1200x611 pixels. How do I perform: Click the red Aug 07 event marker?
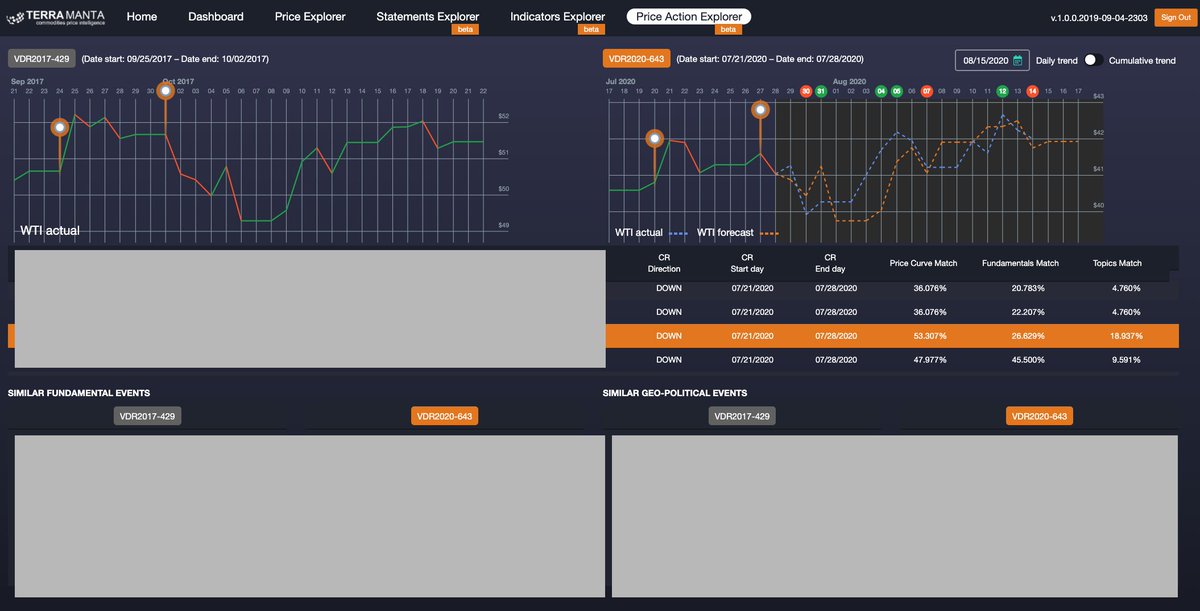(926, 90)
